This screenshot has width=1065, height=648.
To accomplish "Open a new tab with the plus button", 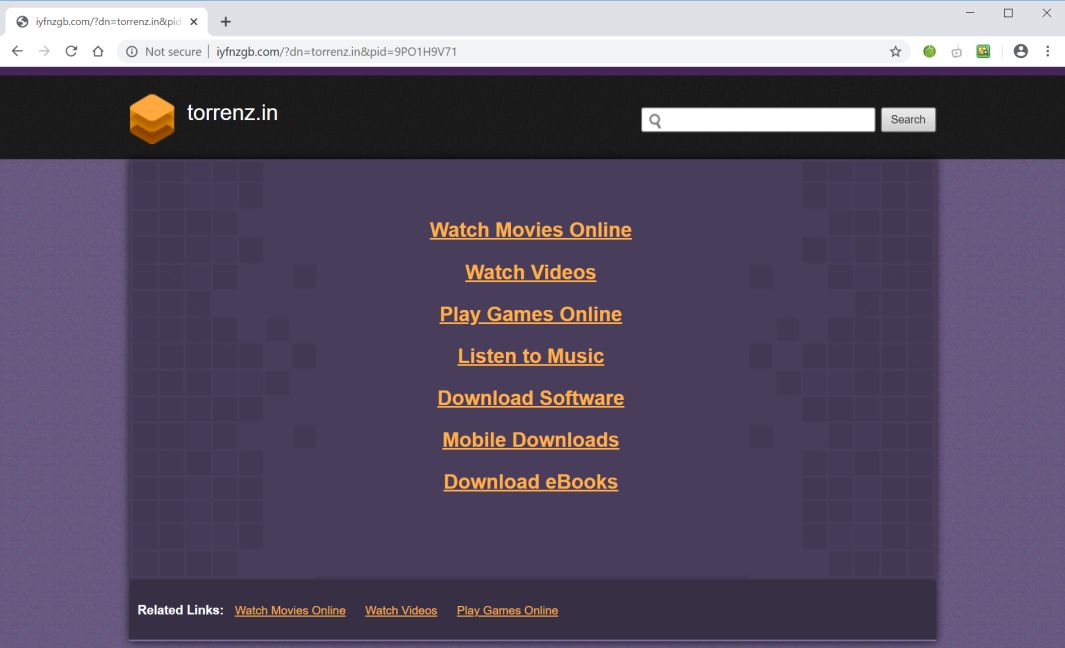I will (x=225, y=22).
